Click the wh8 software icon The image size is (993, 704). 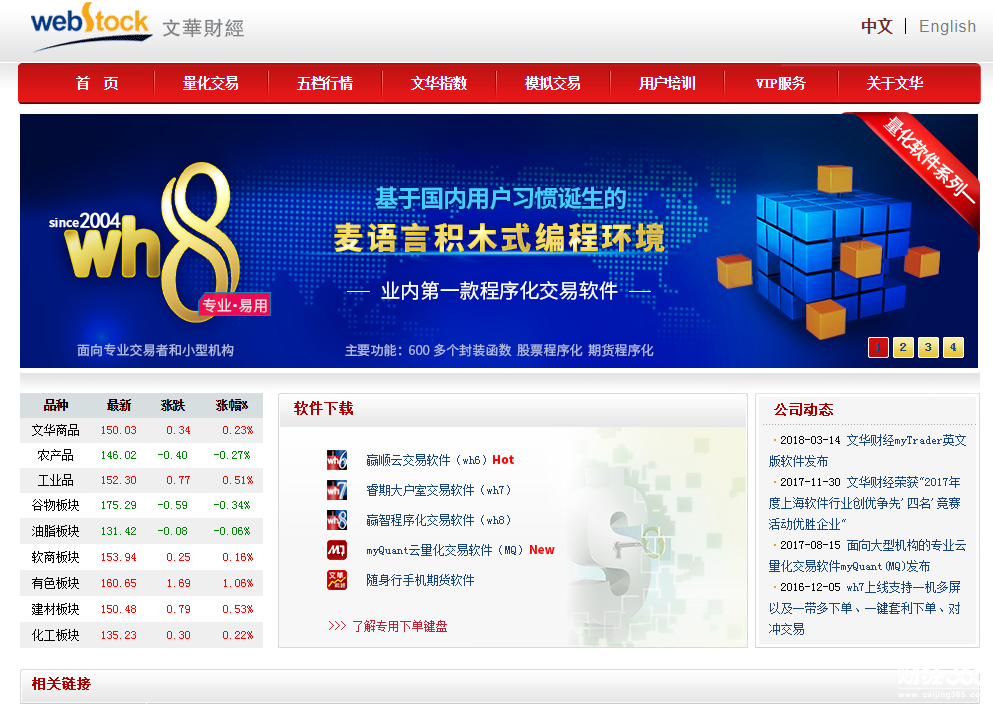pos(337,520)
